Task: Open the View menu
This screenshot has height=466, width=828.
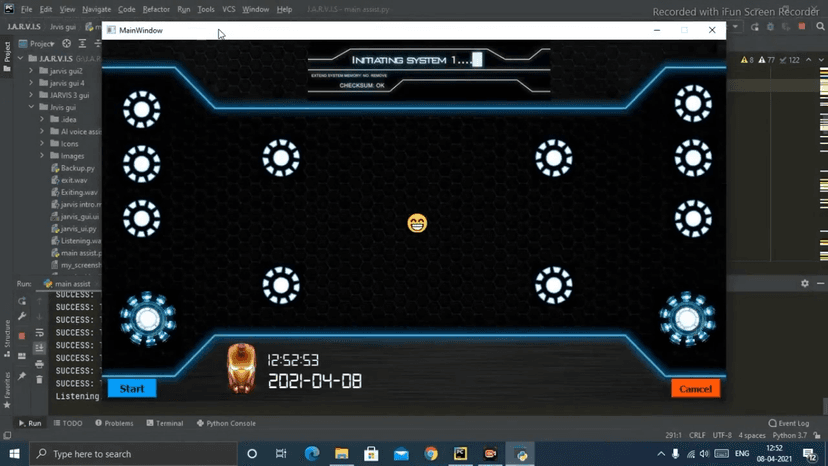Action: [67, 10]
